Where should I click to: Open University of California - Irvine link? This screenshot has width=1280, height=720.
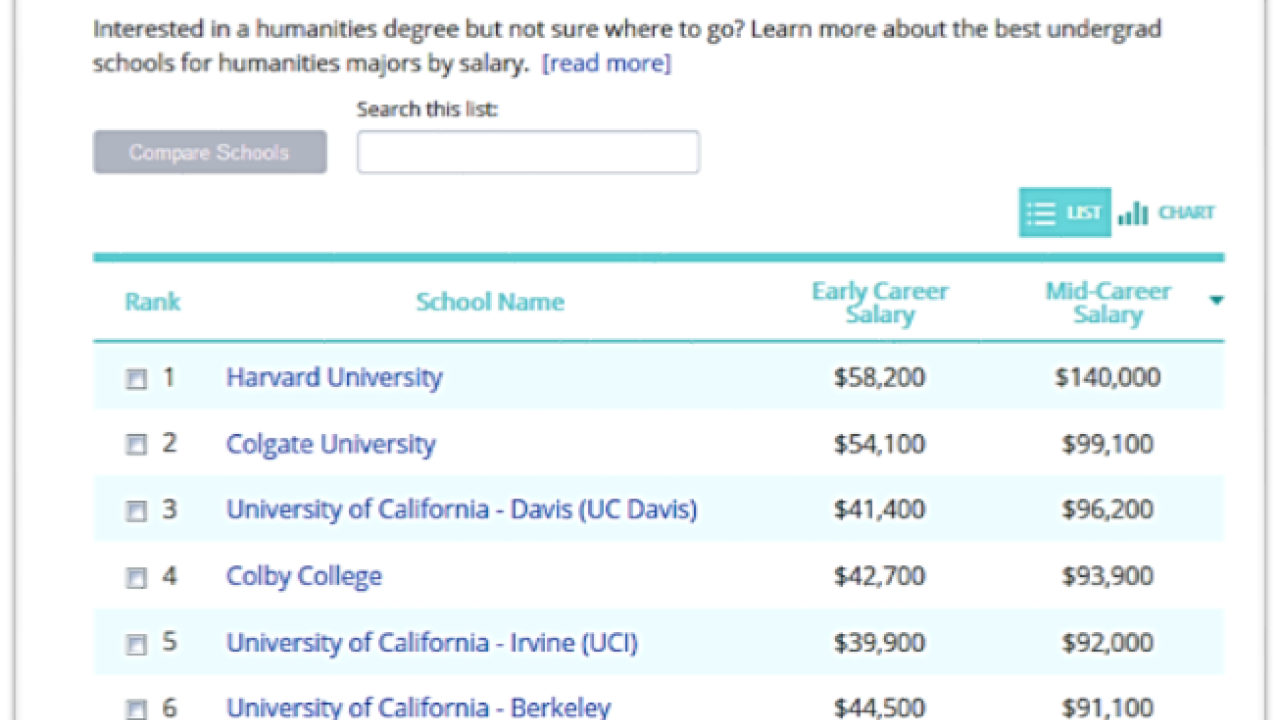point(432,642)
